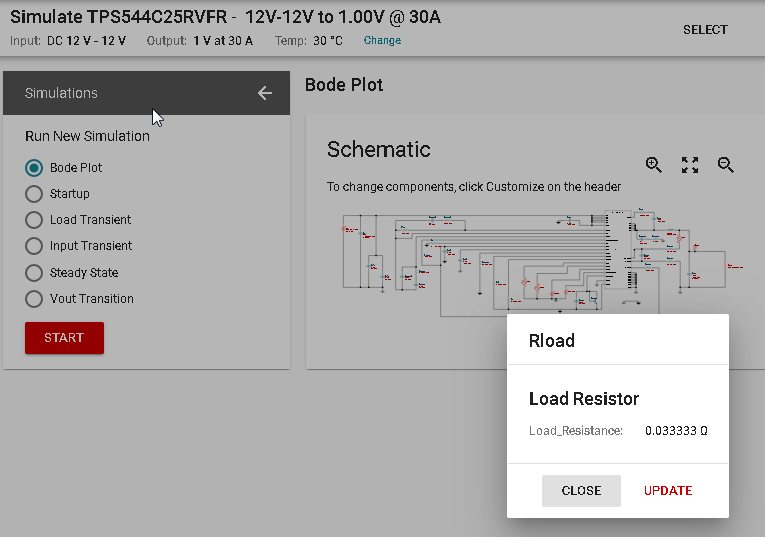Start the simulation with the START button
This screenshot has width=765, height=537.
tap(64, 338)
